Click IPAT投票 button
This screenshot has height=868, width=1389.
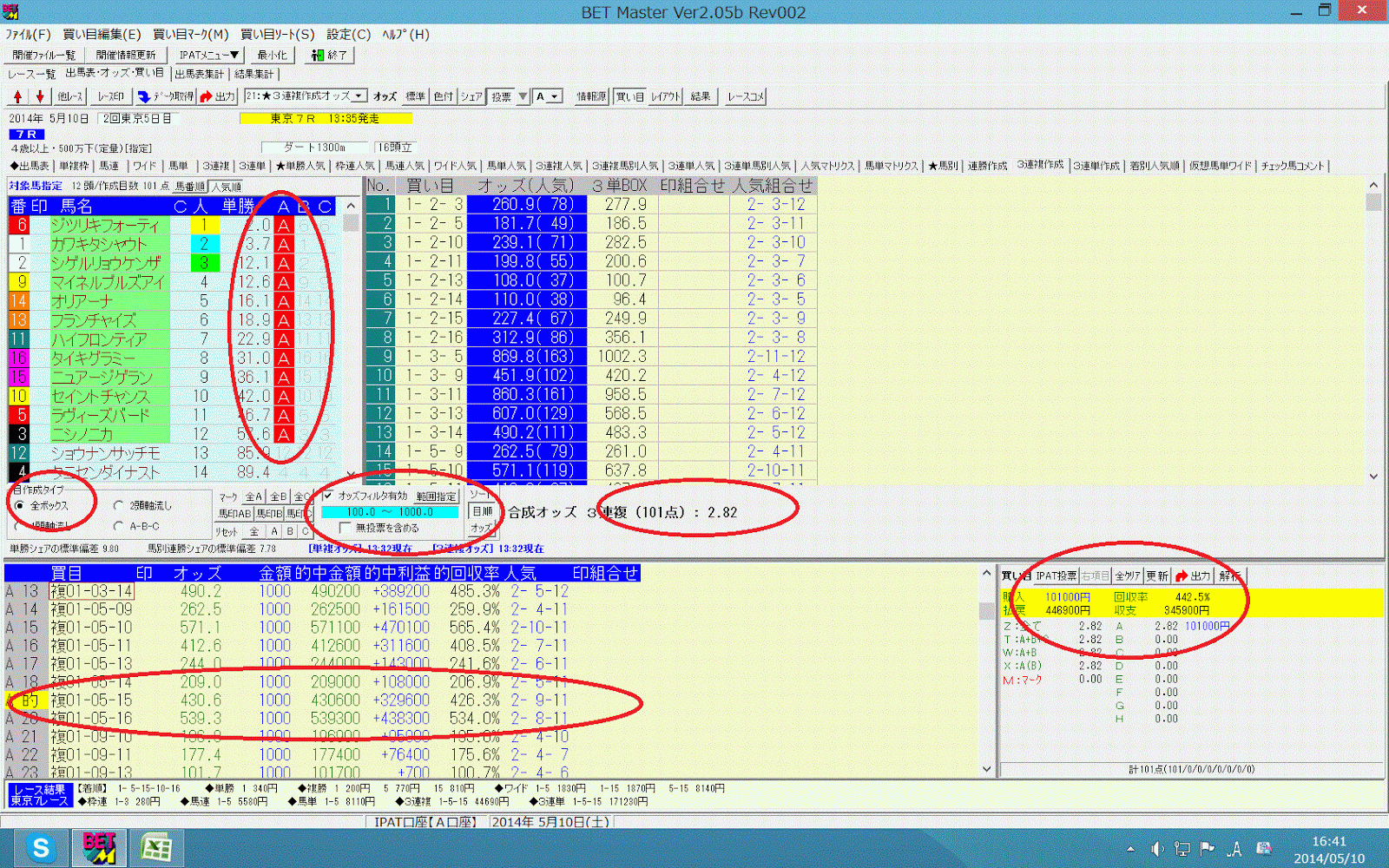point(1057,575)
